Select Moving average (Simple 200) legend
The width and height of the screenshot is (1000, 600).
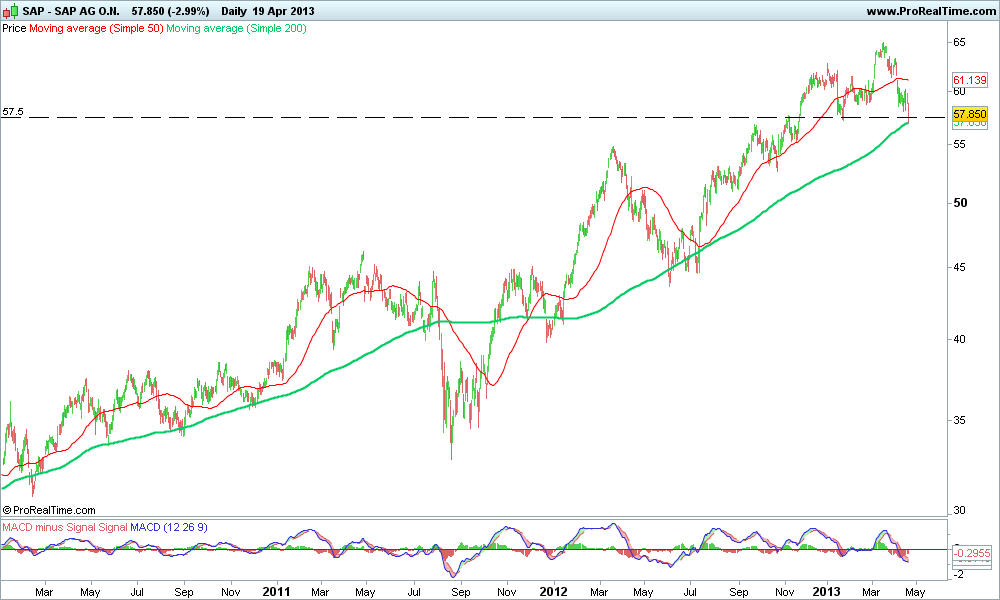pyautogui.click(x=237, y=28)
